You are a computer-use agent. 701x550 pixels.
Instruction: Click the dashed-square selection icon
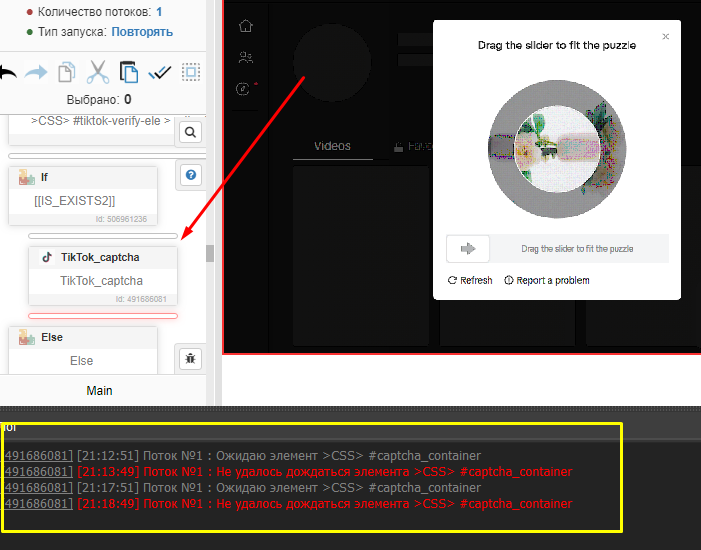(191, 72)
